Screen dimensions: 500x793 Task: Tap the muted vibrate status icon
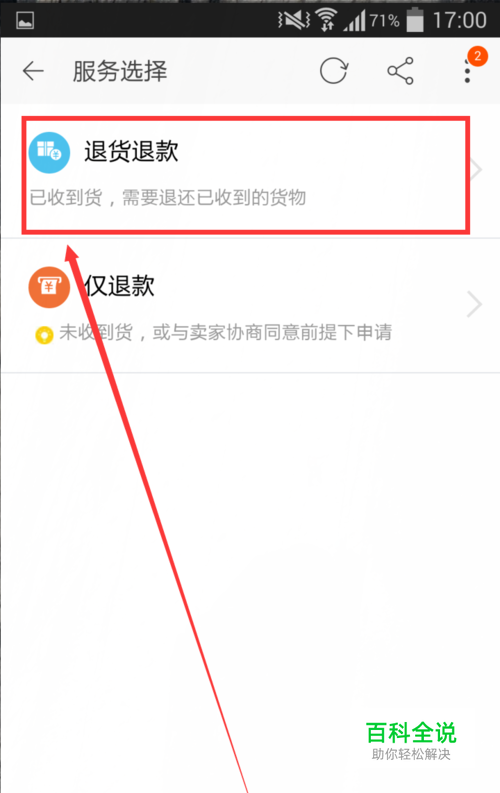point(294,20)
